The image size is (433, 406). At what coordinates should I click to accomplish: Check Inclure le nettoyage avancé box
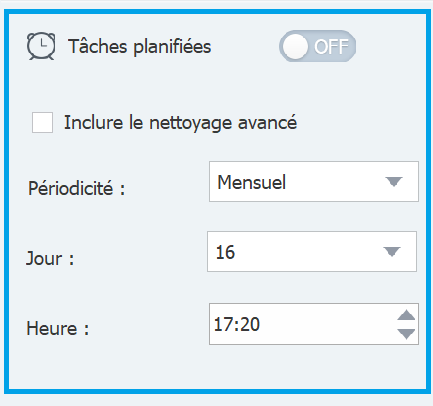(x=42, y=122)
